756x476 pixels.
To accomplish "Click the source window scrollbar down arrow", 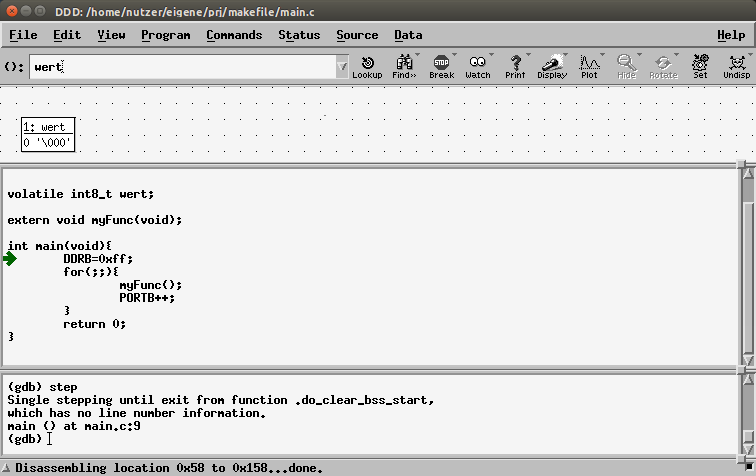I will coord(748,360).
